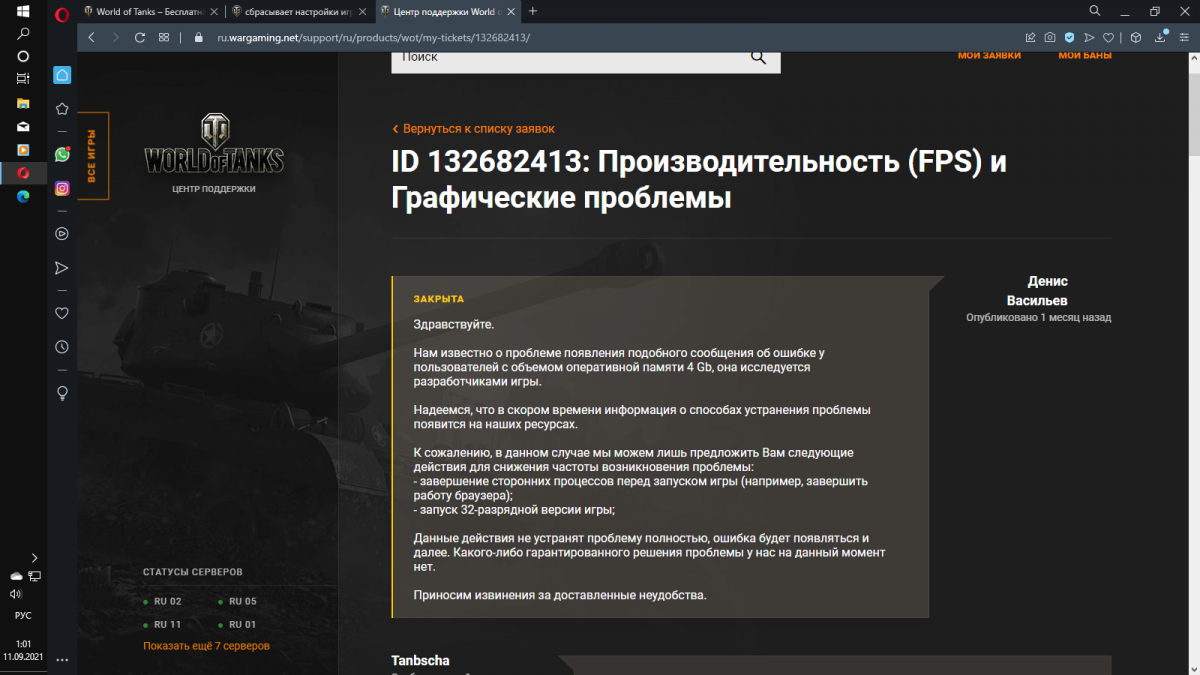1200x675 pixels.
Task: Open МОИ ЗАЯВКИ section
Action: coord(989,56)
